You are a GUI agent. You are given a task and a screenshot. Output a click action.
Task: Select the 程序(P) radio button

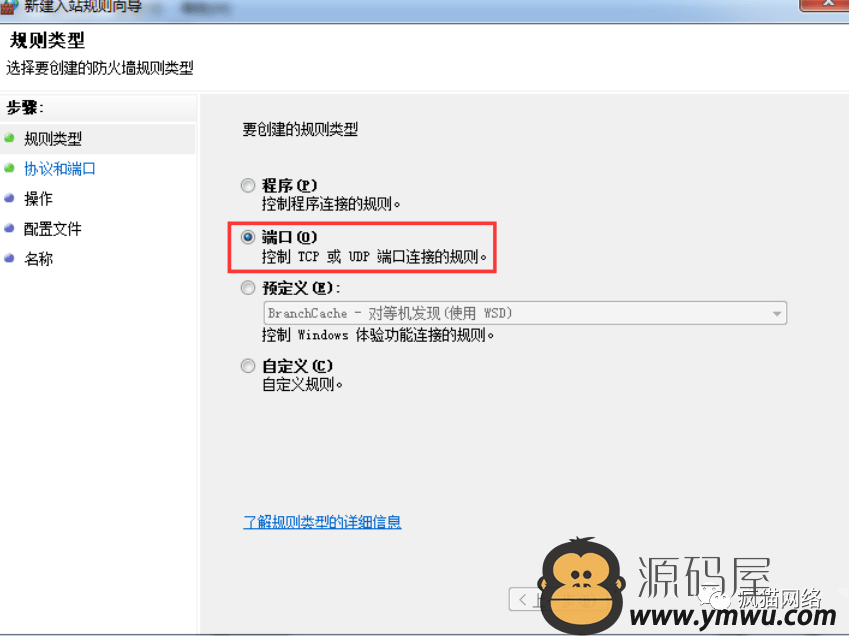[x=248, y=186]
